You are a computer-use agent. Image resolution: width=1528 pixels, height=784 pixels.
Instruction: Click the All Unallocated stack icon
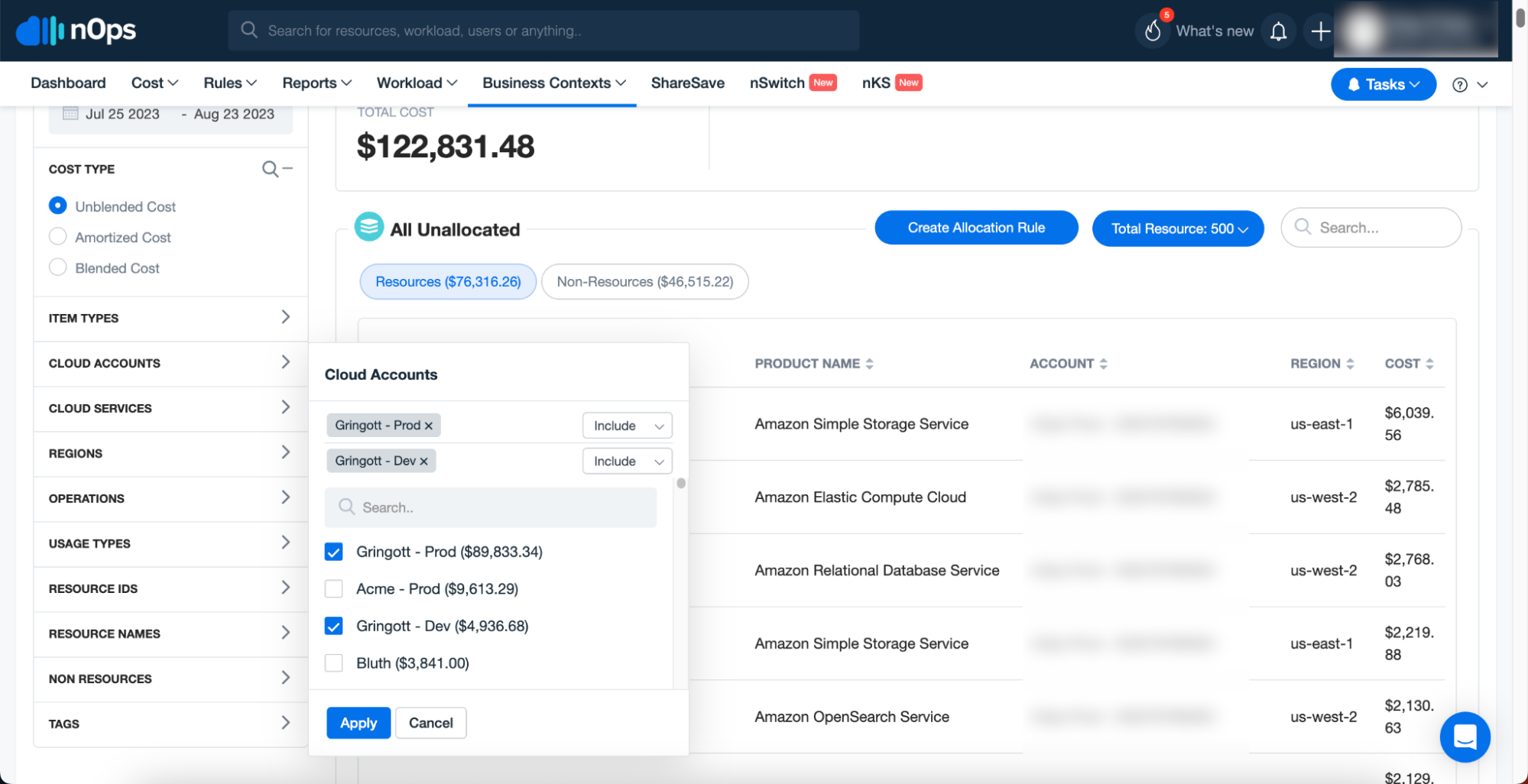[369, 227]
